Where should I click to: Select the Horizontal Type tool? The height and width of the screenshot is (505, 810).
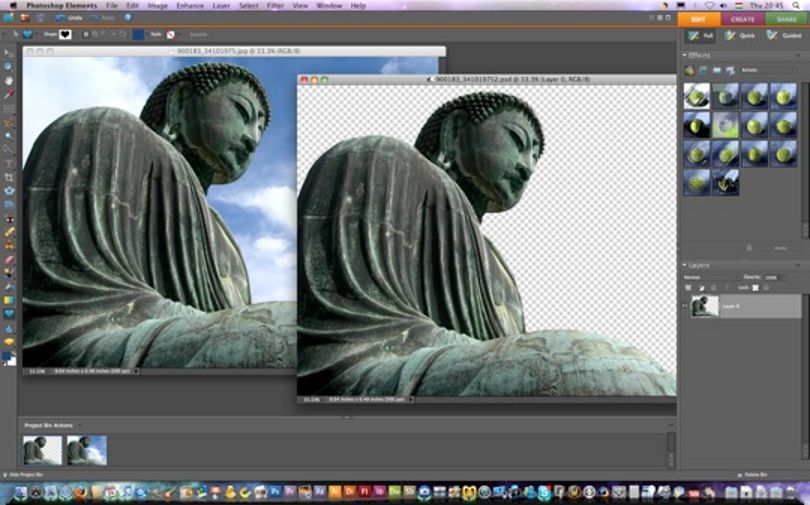9,163
